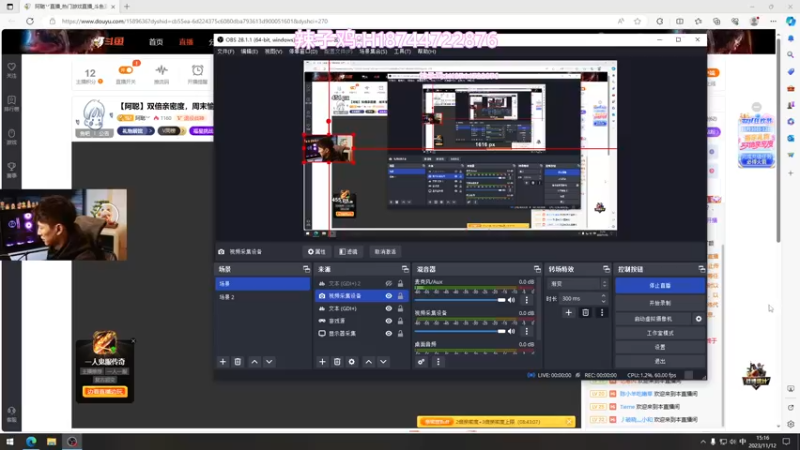Adjust the 麦克风/Aux volume slider
Viewport: 800px width, 450px height.
click(x=460, y=300)
